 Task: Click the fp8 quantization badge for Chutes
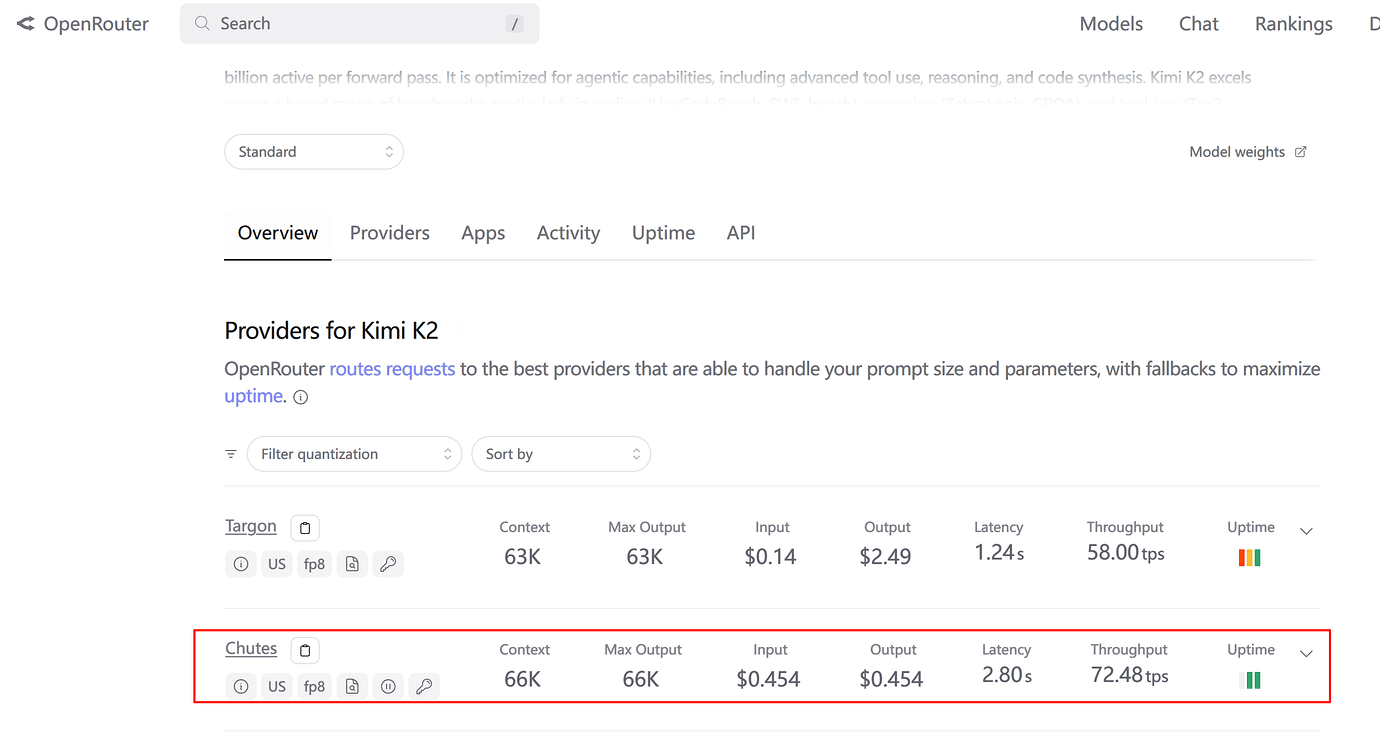pos(314,686)
